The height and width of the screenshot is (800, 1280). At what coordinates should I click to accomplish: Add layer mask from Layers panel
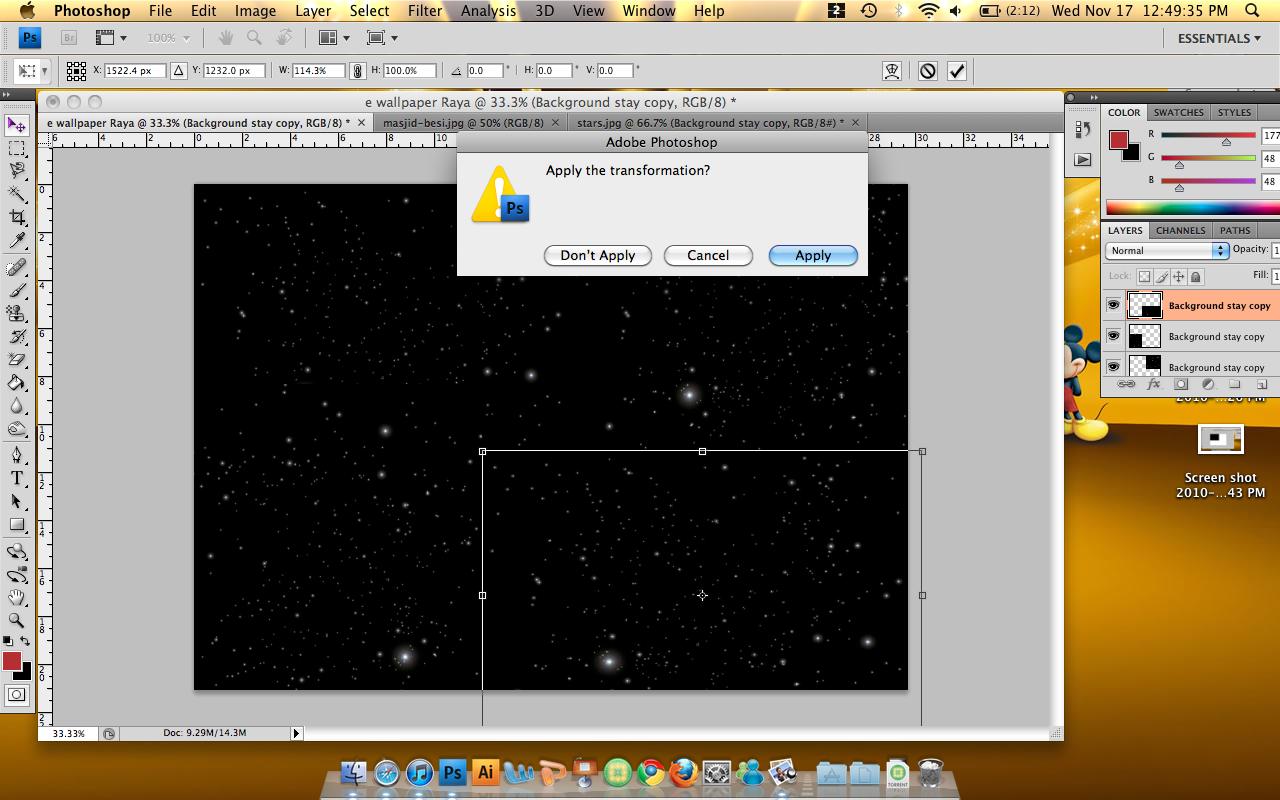click(1180, 384)
